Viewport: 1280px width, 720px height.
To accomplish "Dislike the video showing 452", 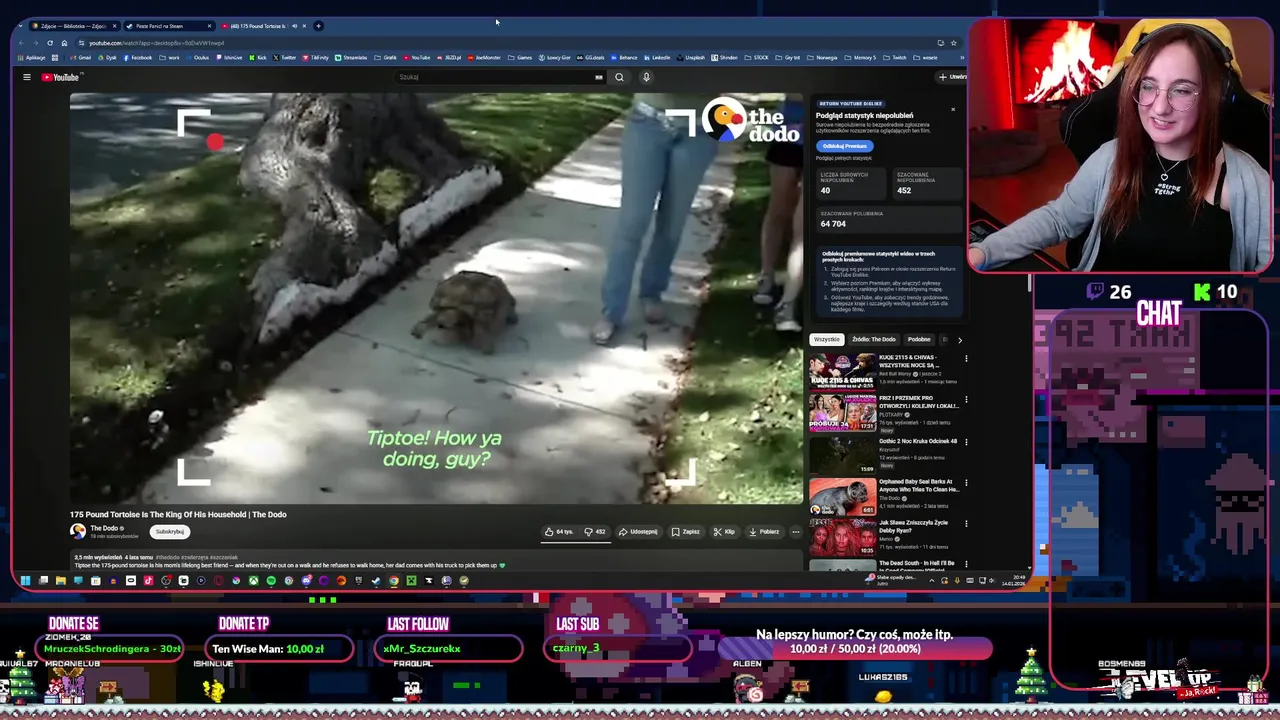I will pyautogui.click(x=595, y=532).
